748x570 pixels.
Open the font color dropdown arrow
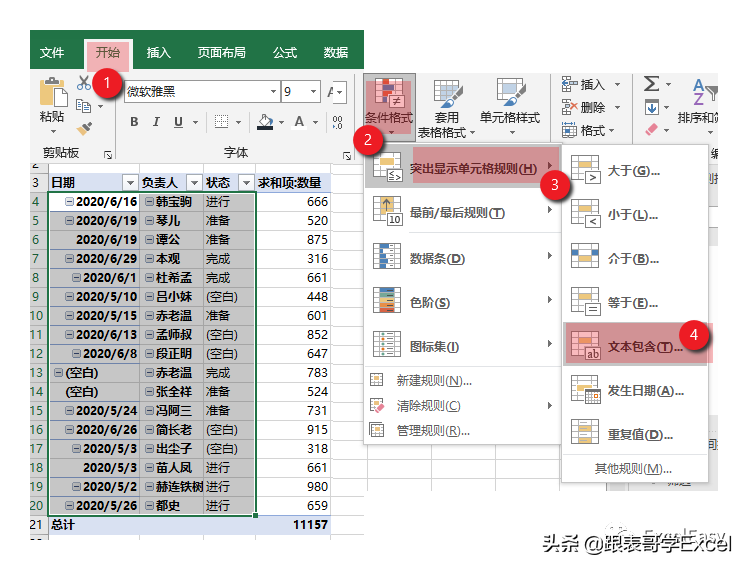pyautogui.click(x=315, y=123)
